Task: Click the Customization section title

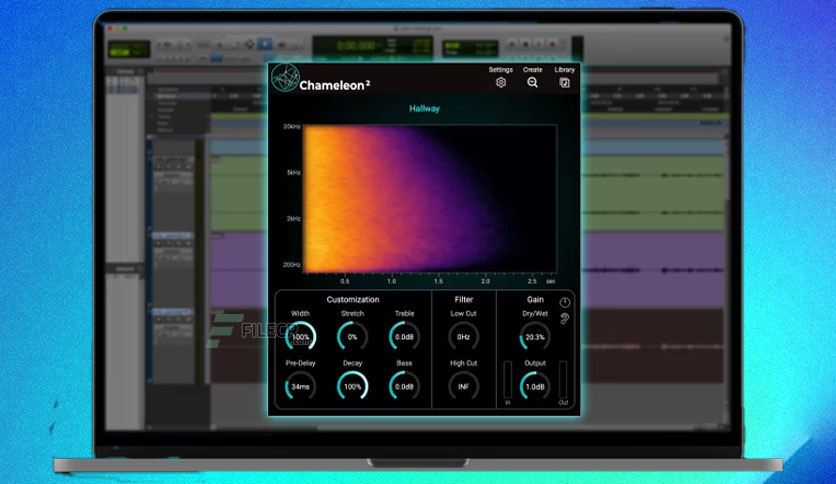Action: [353, 300]
